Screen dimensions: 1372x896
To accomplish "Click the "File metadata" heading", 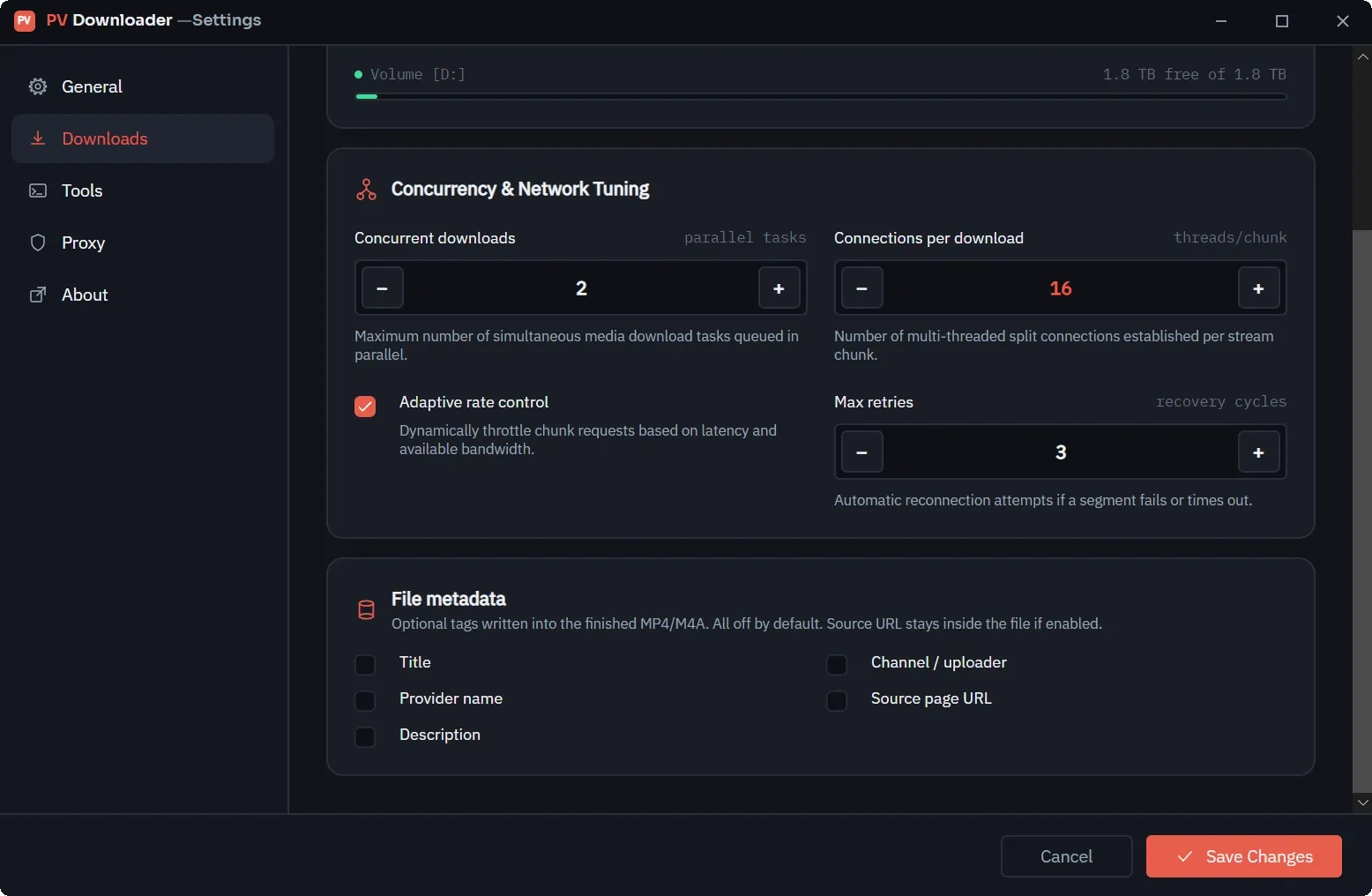I will point(449,599).
